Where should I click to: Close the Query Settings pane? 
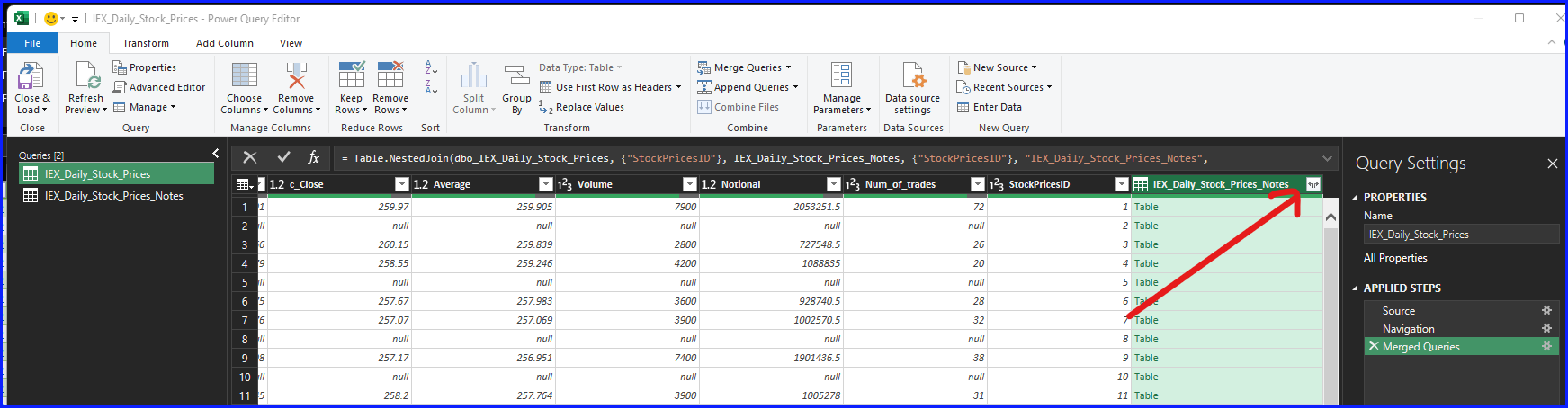[x=1552, y=164]
